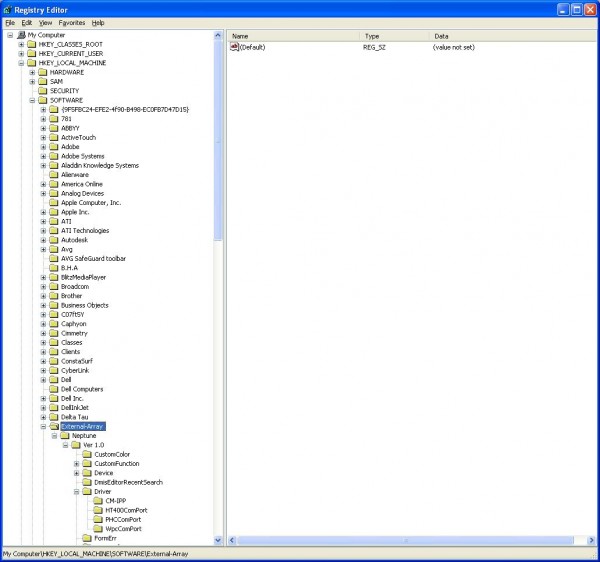Screen dimensions: 600x562
Task: Select the HKEY_CLASSES_ROOT folder icon
Action: point(32,44)
